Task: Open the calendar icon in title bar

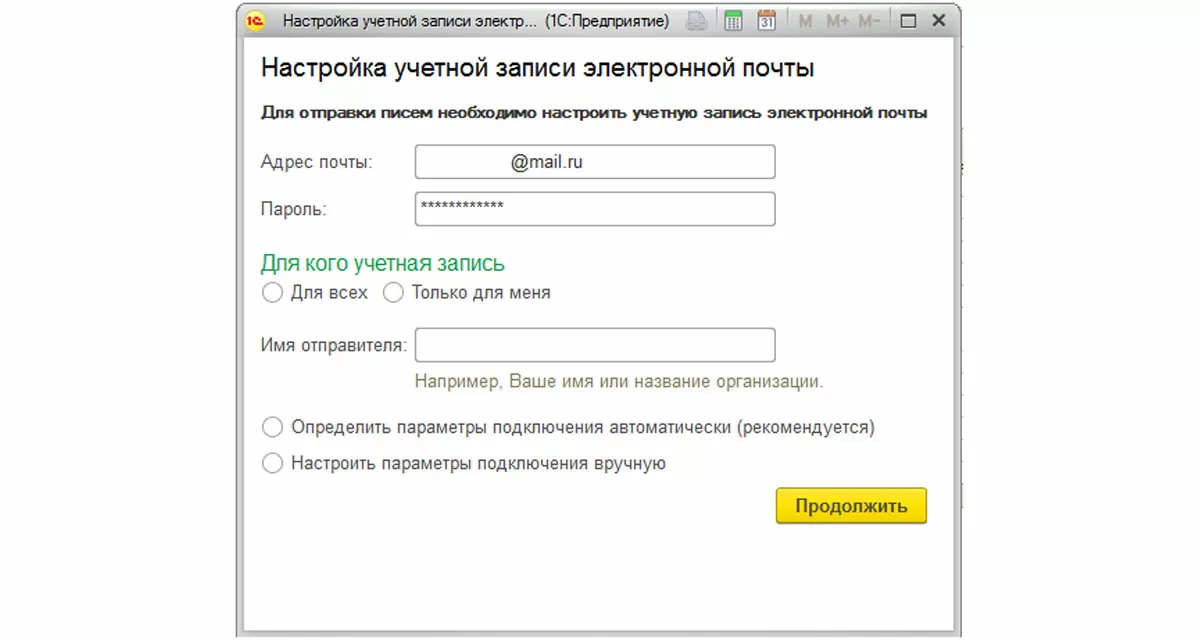Action: tap(767, 21)
